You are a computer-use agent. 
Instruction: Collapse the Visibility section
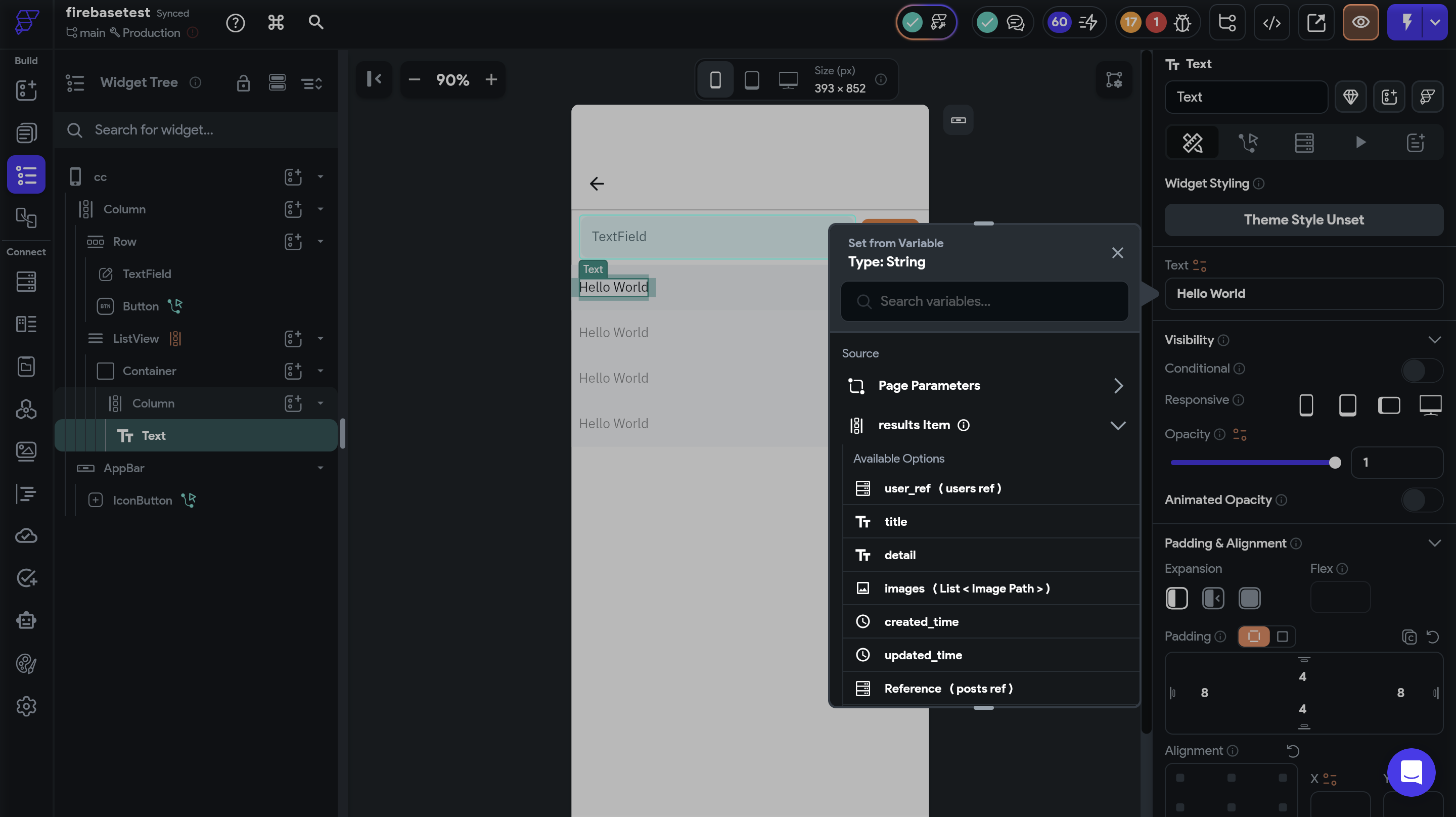1434,340
